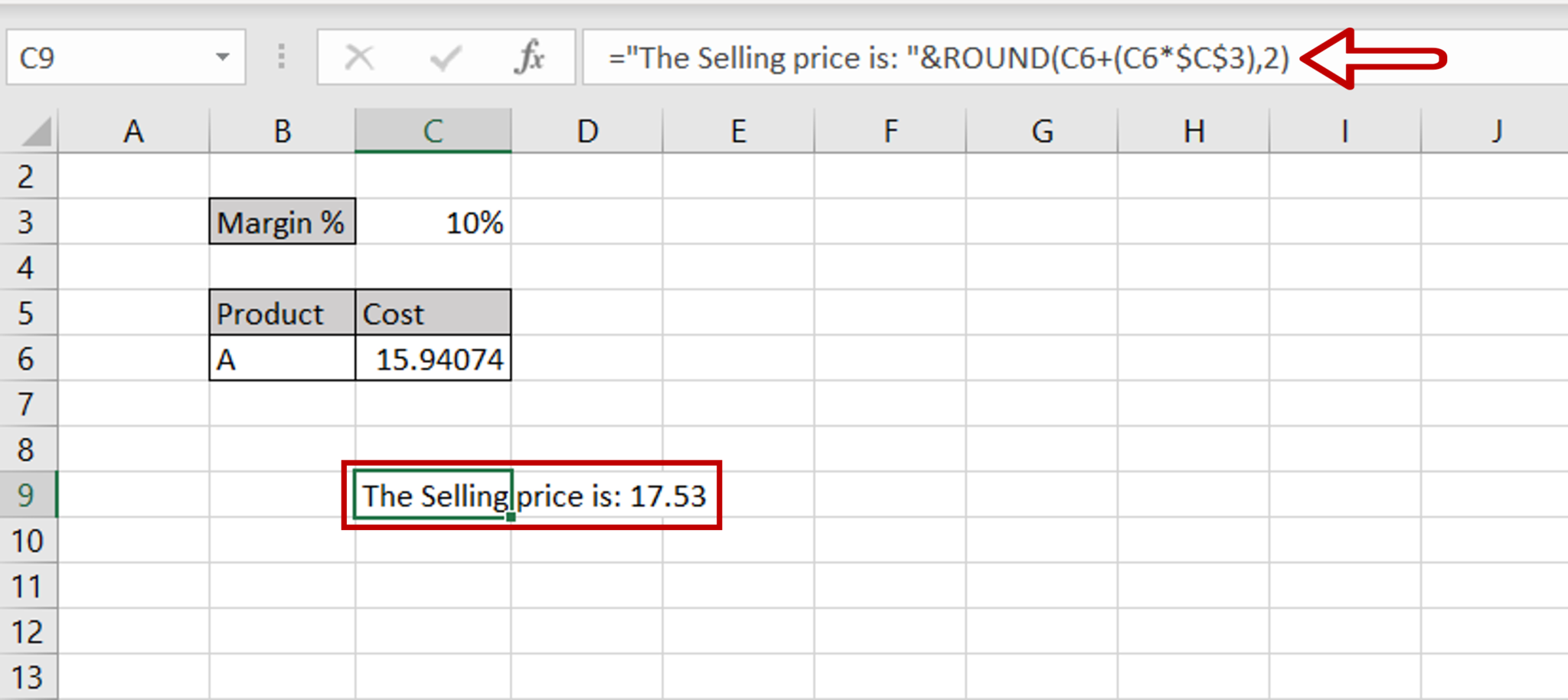The width and height of the screenshot is (1568, 700).
Task: Click the Product header cell
Action: [282, 312]
